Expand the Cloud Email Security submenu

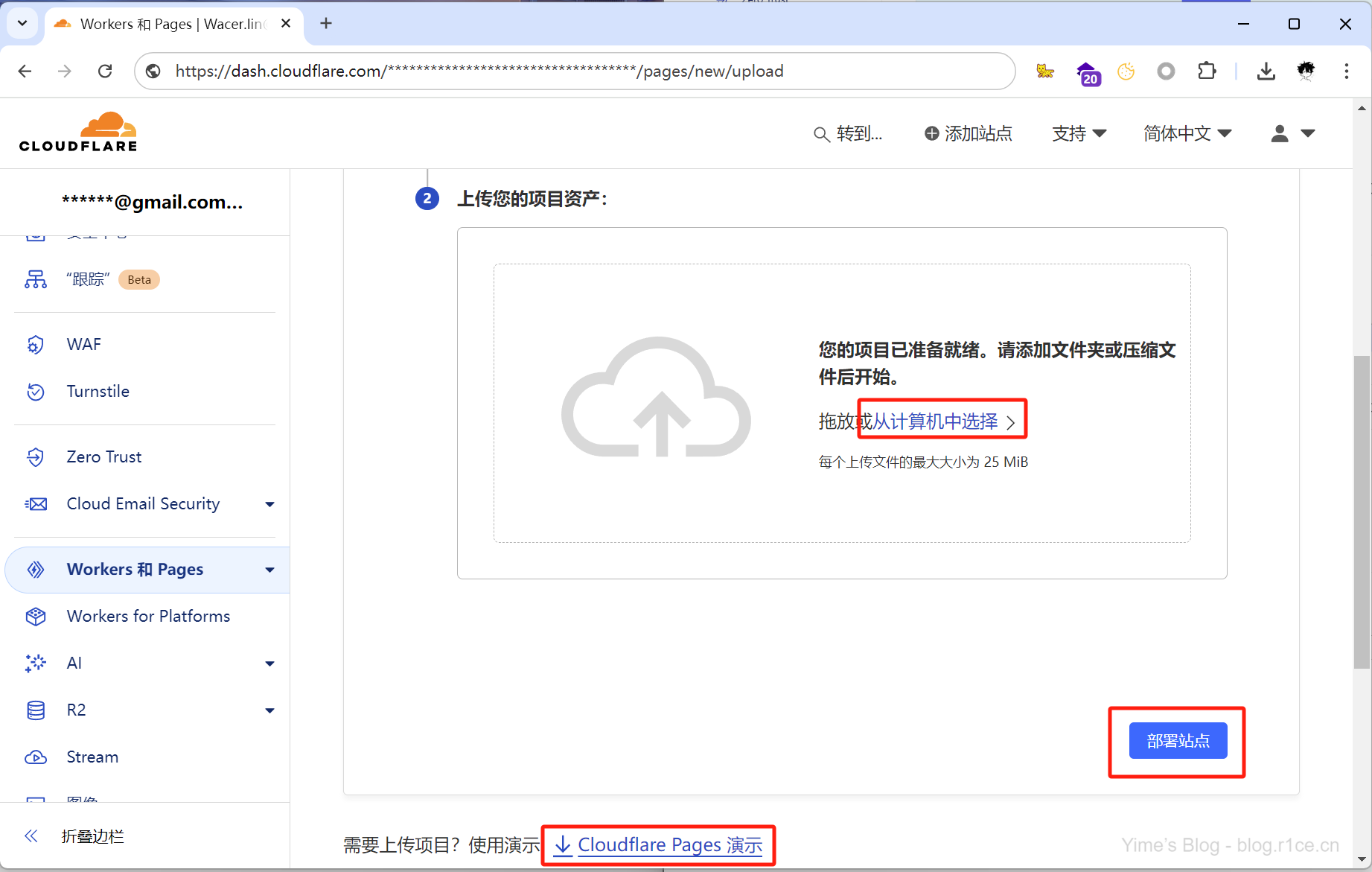[x=269, y=504]
